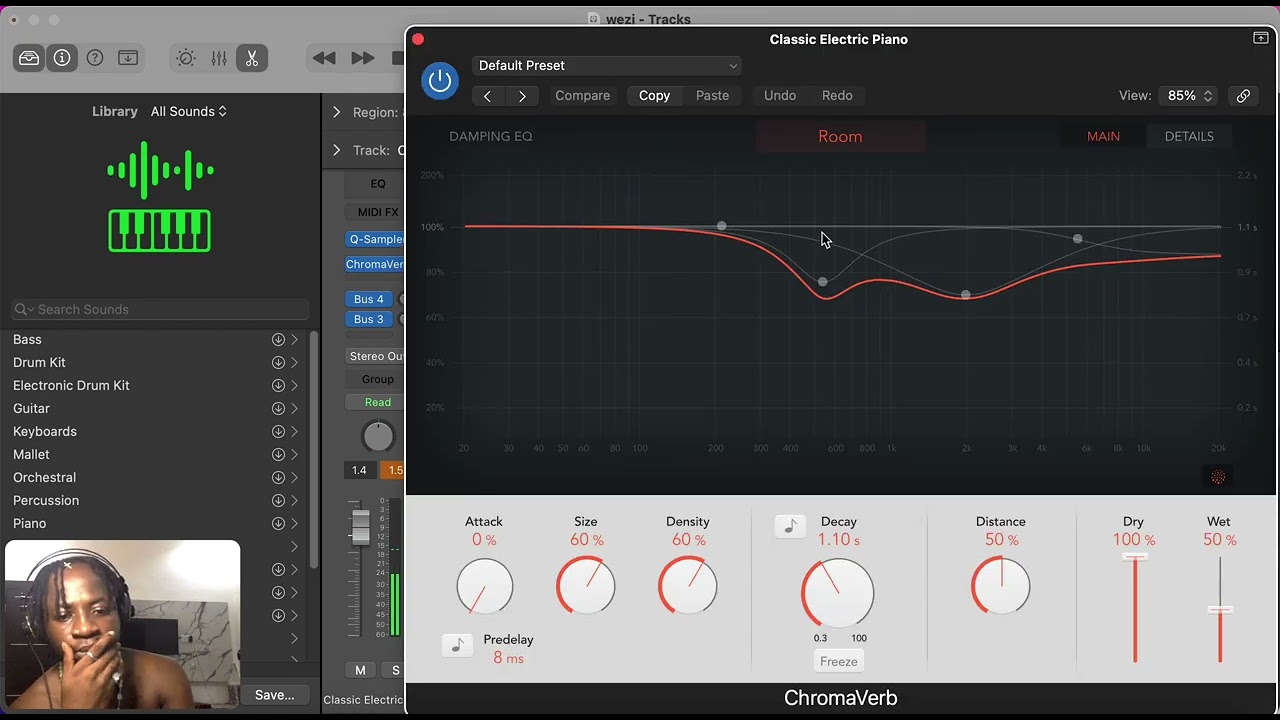Open the All Sounds library dropdown
1280x720 pixels.
(x=189, y=111)
